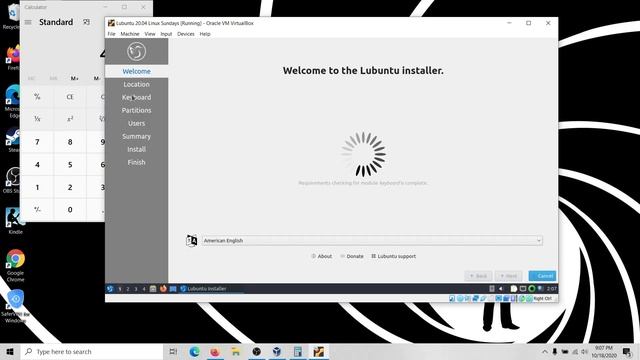Open SaferVPN for Windows desktop shortcut
This screenshot has height=360, width=640.
click(x=16, y=306)
